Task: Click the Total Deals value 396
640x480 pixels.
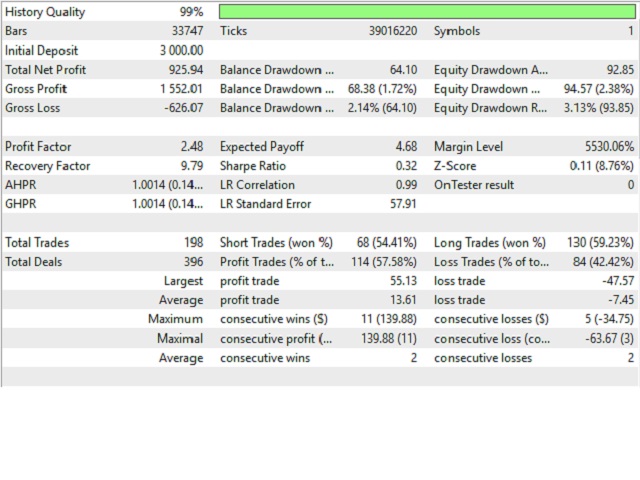Action: coord(192,262)
